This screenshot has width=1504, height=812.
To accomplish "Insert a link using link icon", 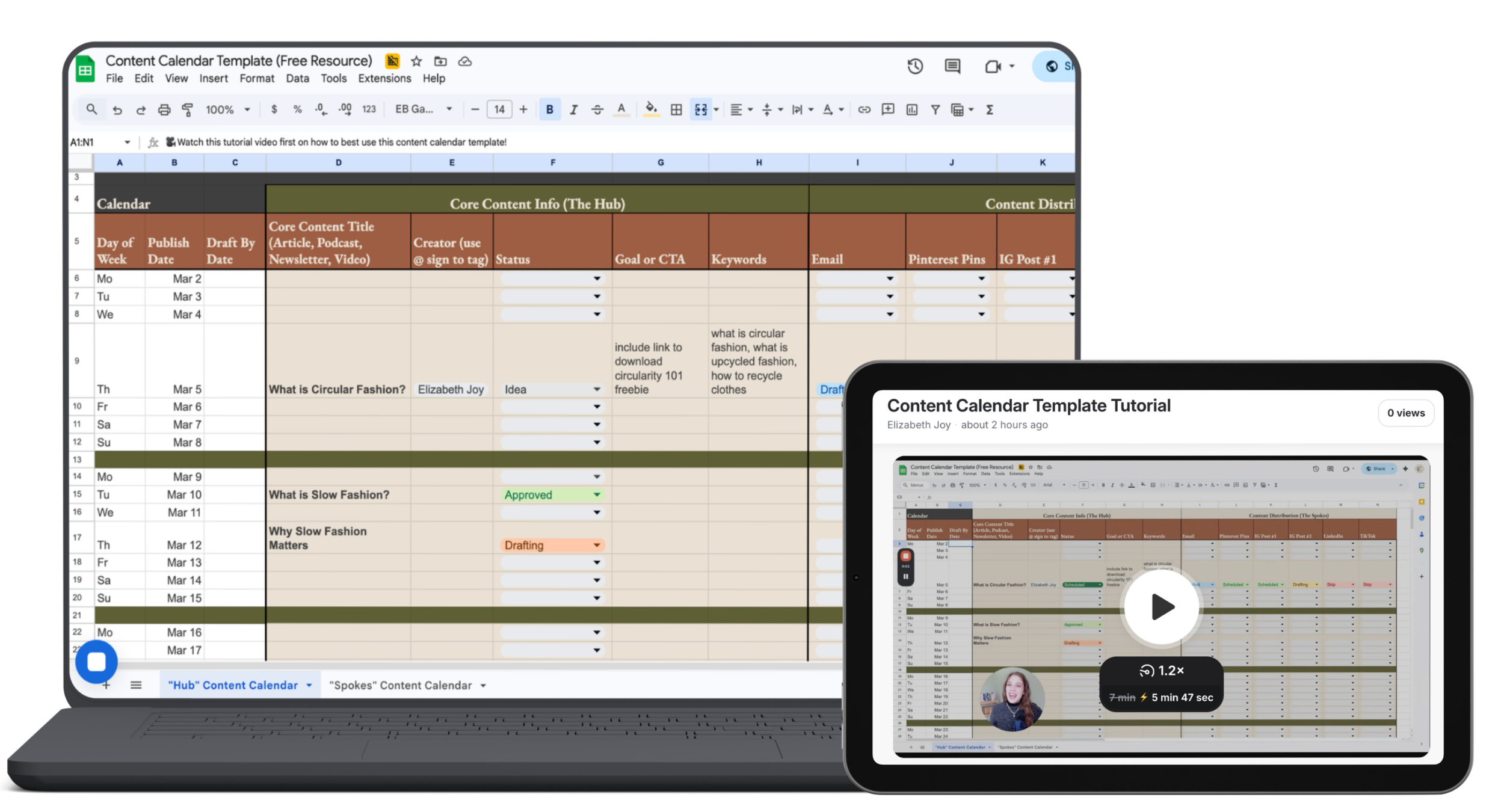I will [x=864, y=109].
